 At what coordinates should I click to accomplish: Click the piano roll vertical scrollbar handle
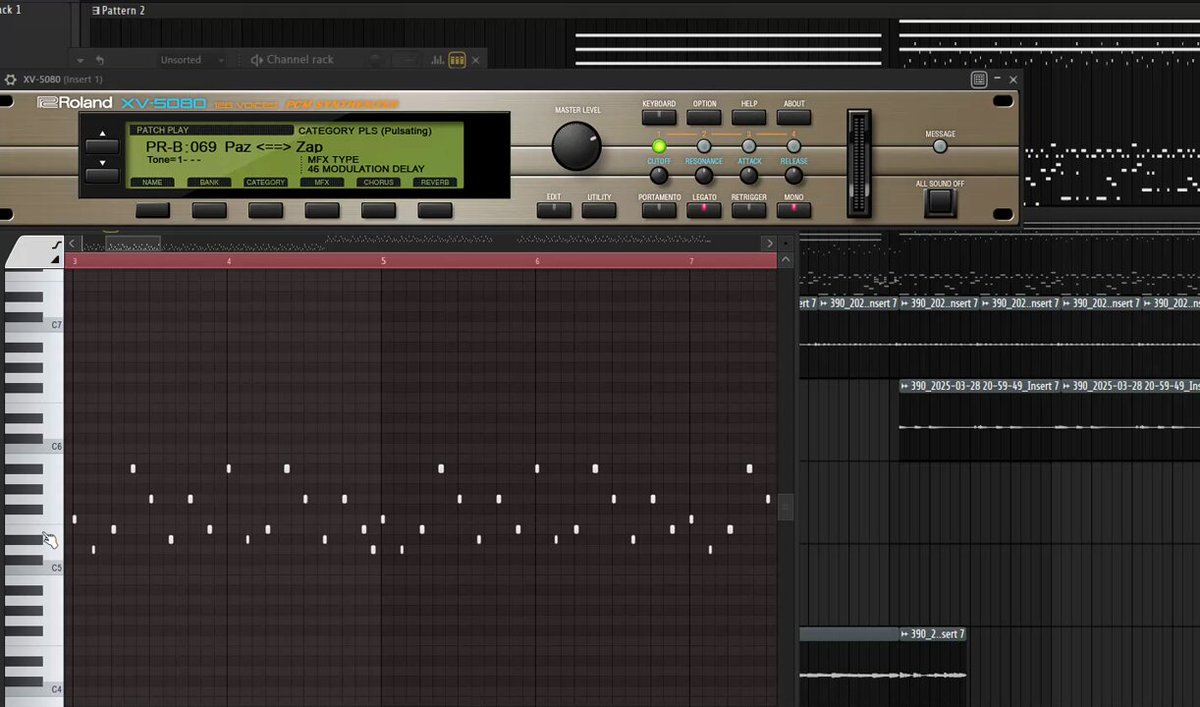[x=786, y=508]
